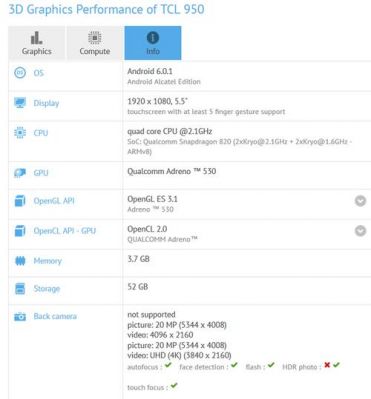The width and height of the screenshot is (371, 399).
Task: Expand the OpenGL ES 3.1 details
Action: coord(360,201)
